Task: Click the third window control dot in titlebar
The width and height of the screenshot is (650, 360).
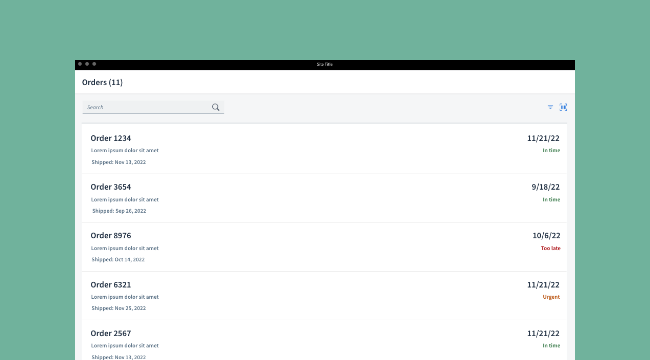Action: [94, 64]
